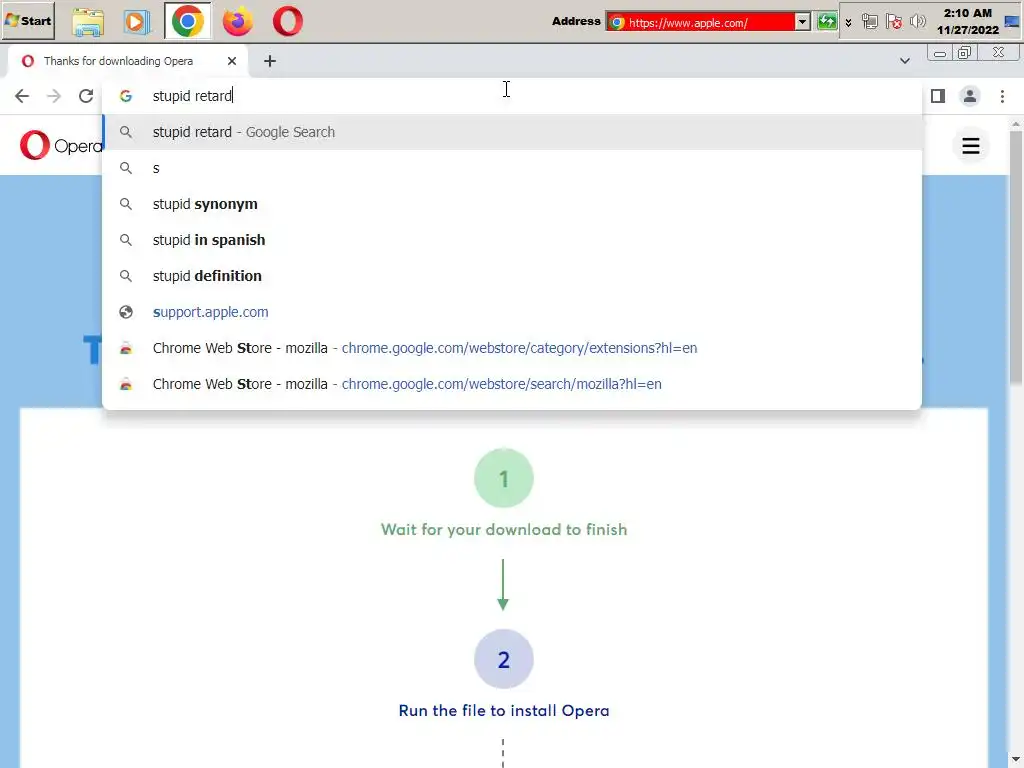Click the magnifier icon beside 'stupid synonym'

[x=125, y=204]
